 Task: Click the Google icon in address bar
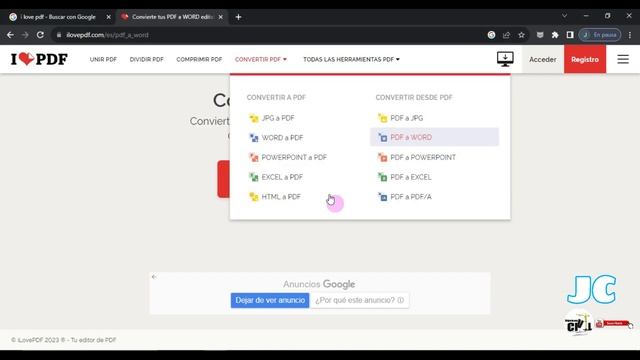[491, 35]
